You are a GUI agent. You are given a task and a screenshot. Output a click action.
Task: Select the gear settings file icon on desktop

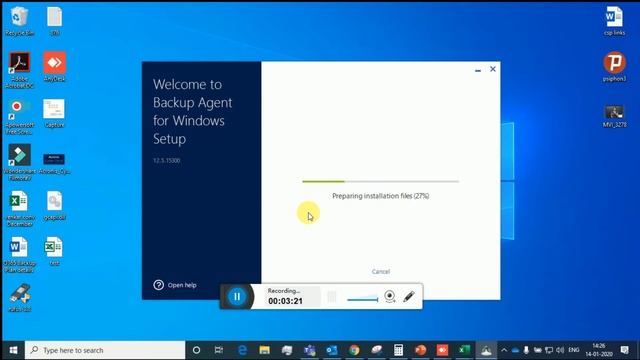[x=54, y=206]
